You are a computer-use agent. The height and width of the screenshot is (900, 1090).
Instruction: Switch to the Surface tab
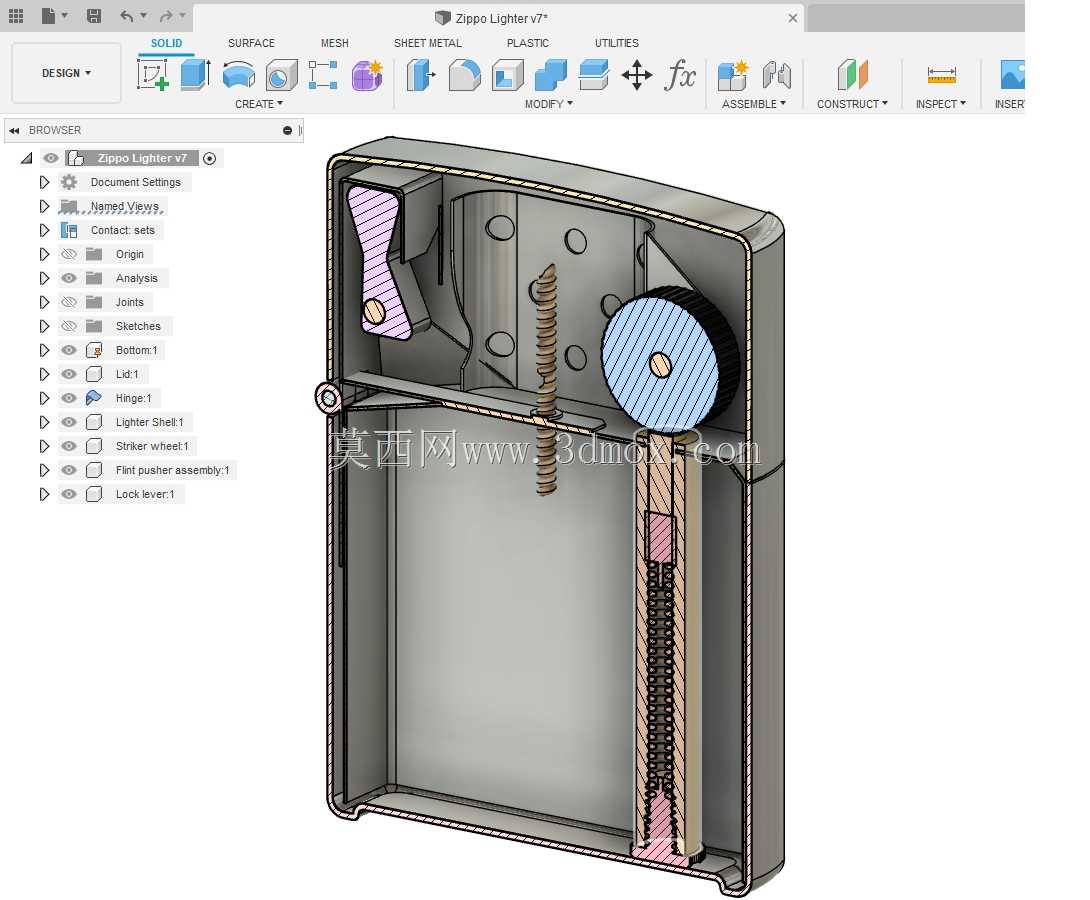251,43
